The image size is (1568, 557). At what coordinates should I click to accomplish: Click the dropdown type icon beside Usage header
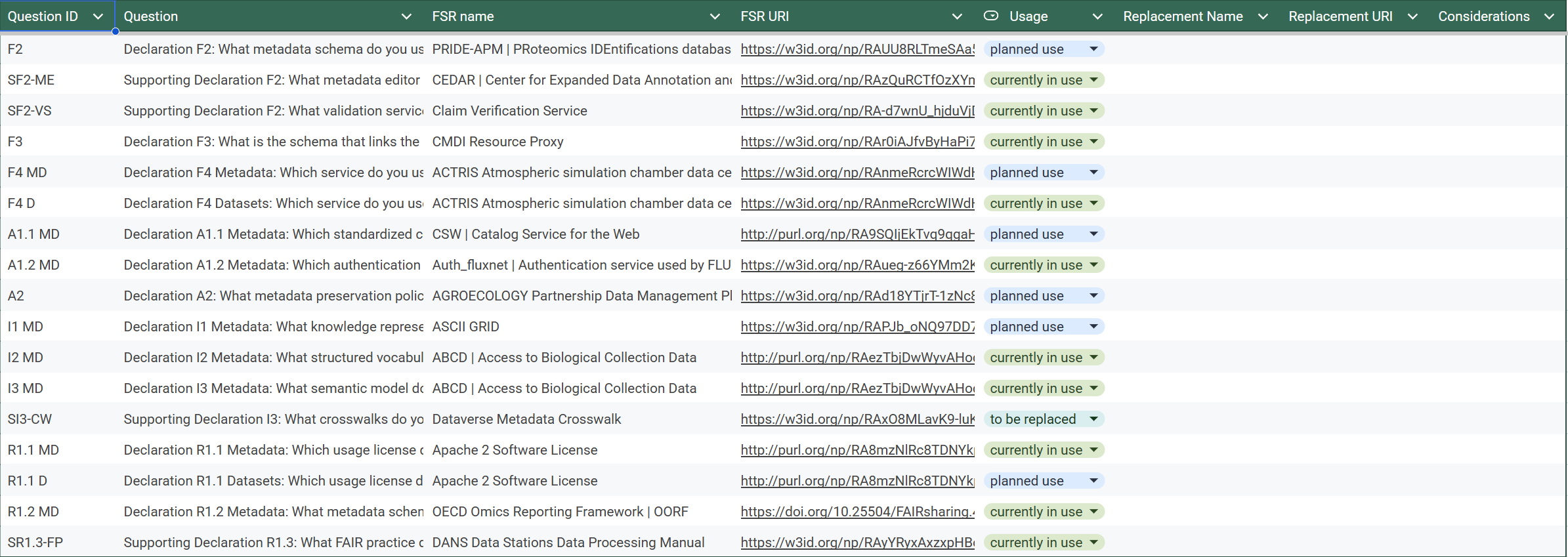pos(991,16)
